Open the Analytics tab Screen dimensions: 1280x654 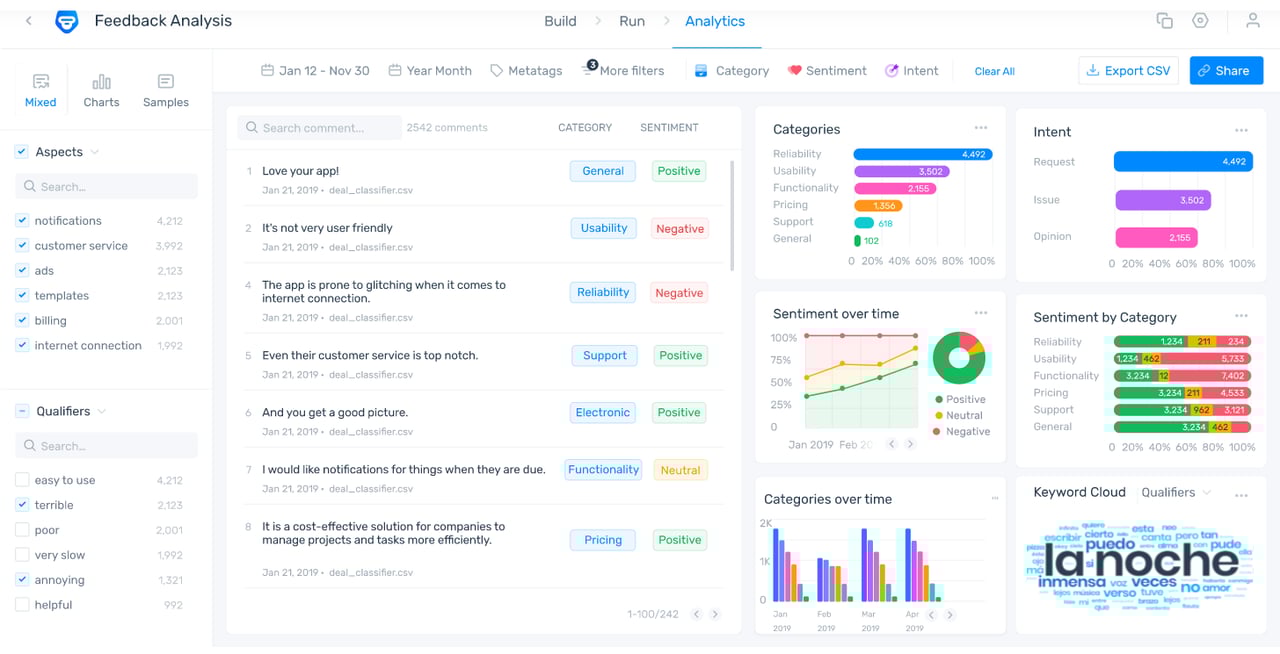715,21
